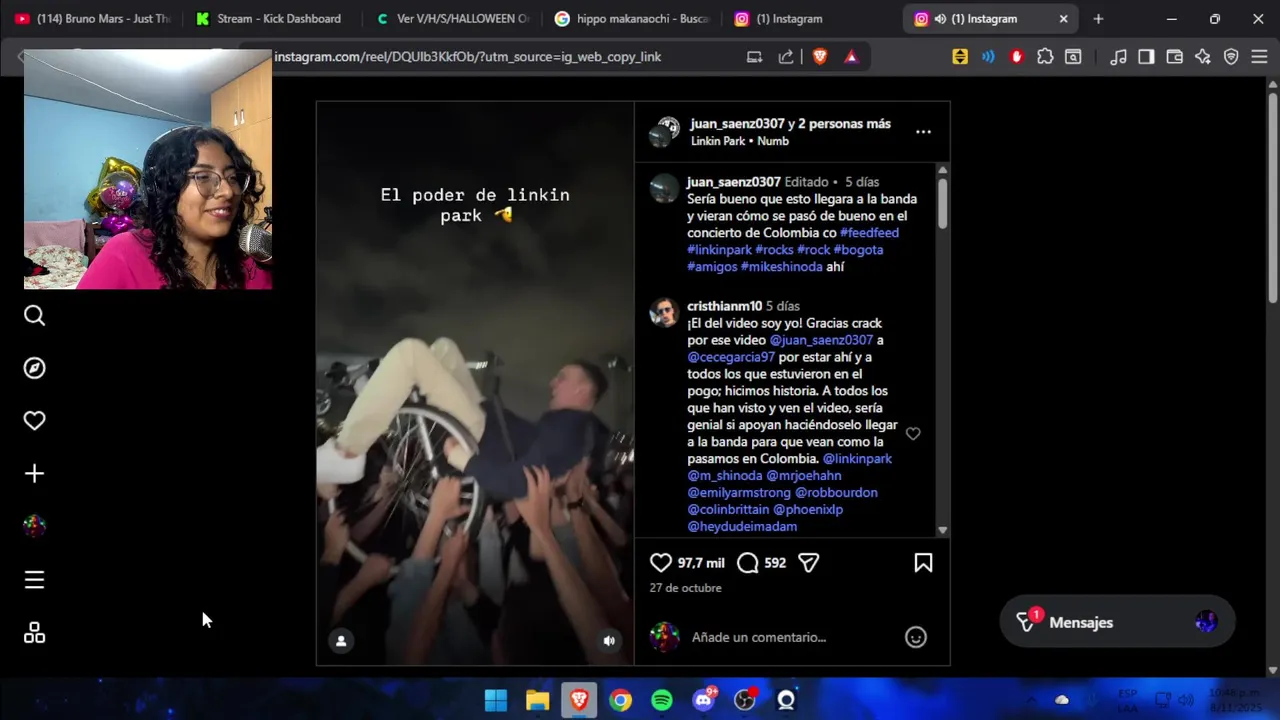1280x720 pixels.
Task: Click Brave Shields lion icon in address bar
Action: tap(820, 57)
